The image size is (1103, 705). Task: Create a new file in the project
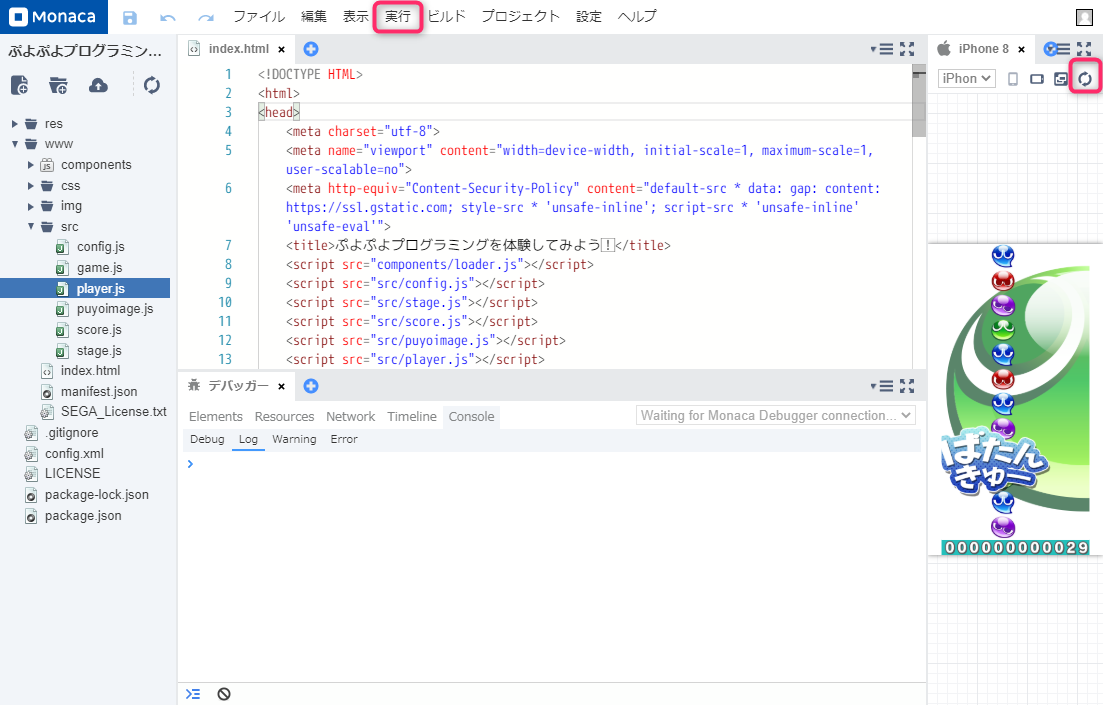(20, 85)
